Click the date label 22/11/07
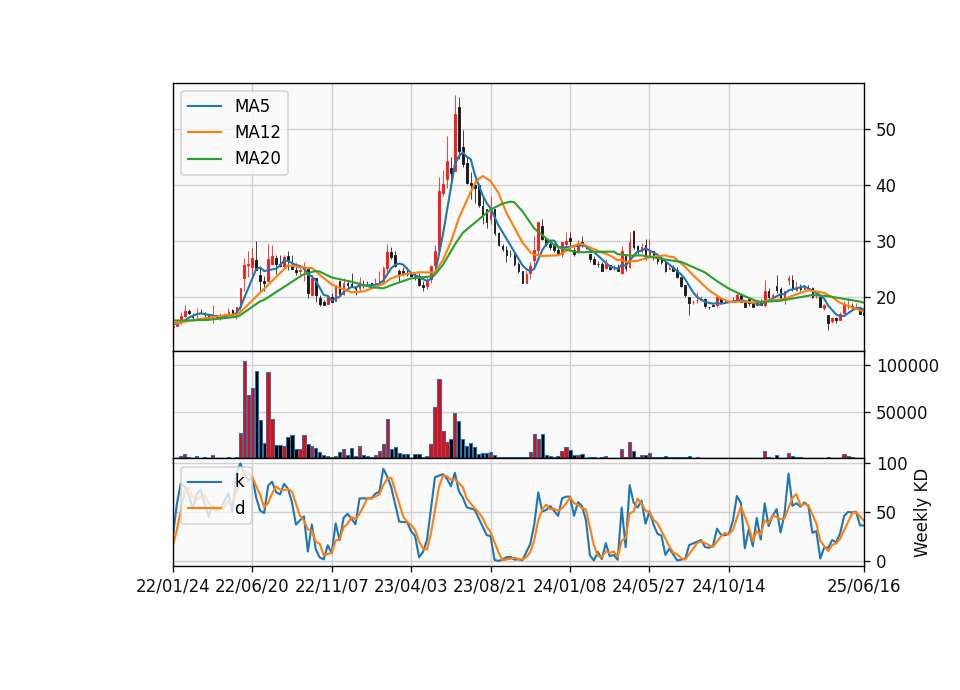The height and width of the screenshot is (690, 960). pos(332,587)
